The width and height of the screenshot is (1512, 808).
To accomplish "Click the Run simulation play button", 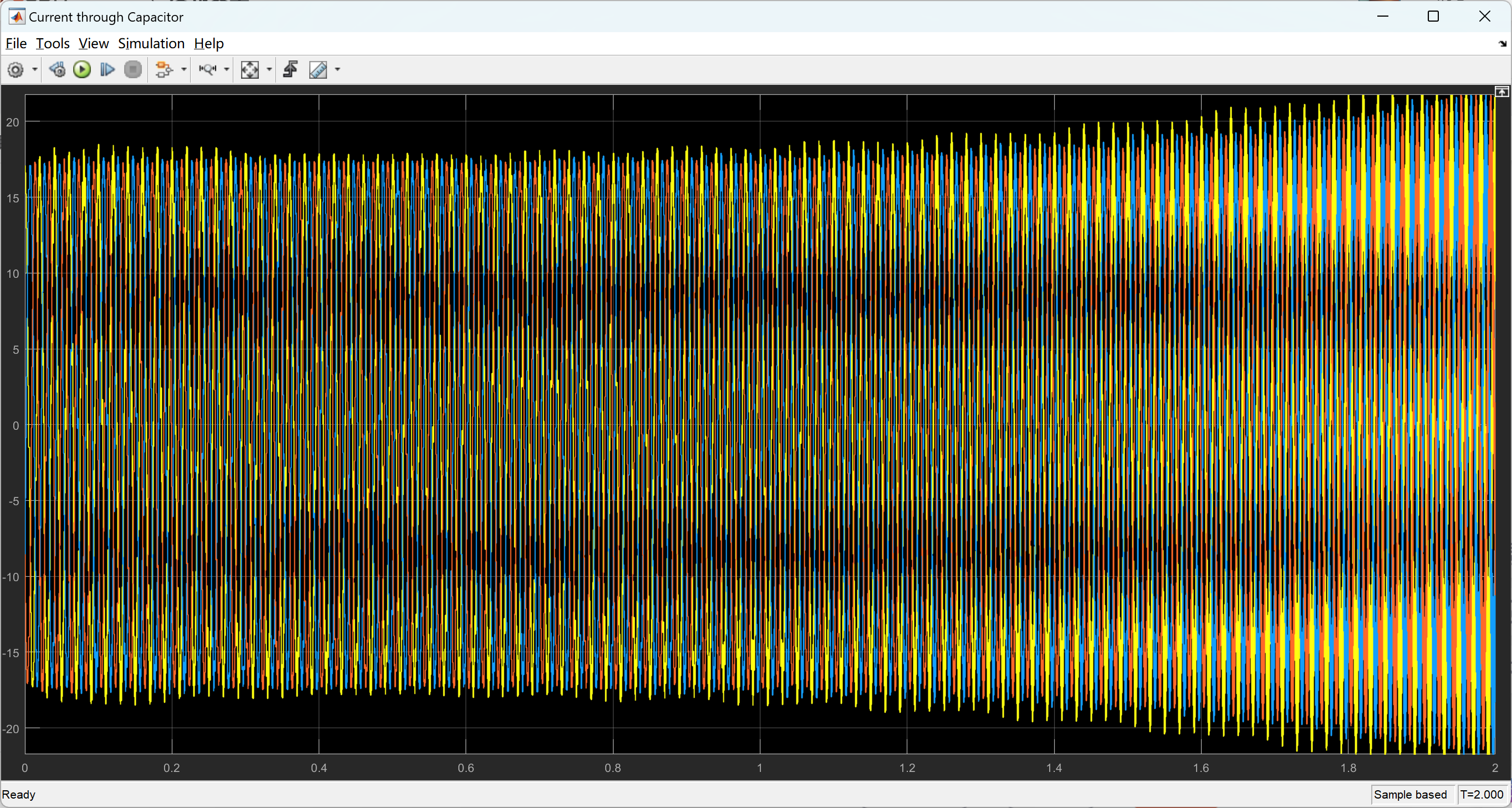I will point(83,69).
